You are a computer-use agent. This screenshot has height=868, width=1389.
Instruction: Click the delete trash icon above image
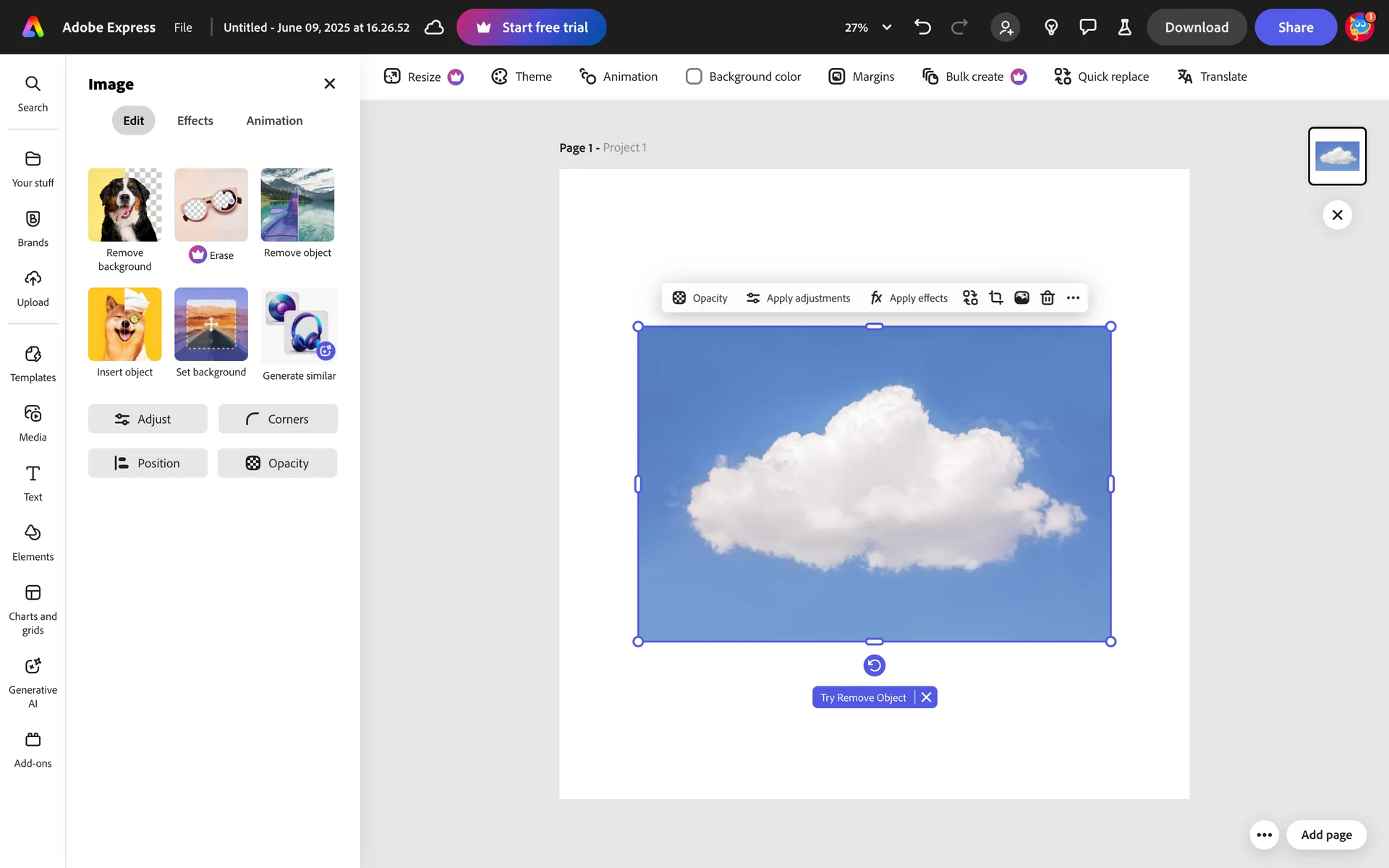[x=1047, y=298]
